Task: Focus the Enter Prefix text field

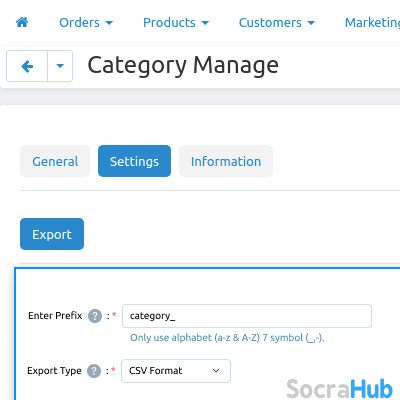Action: (247, 316)
